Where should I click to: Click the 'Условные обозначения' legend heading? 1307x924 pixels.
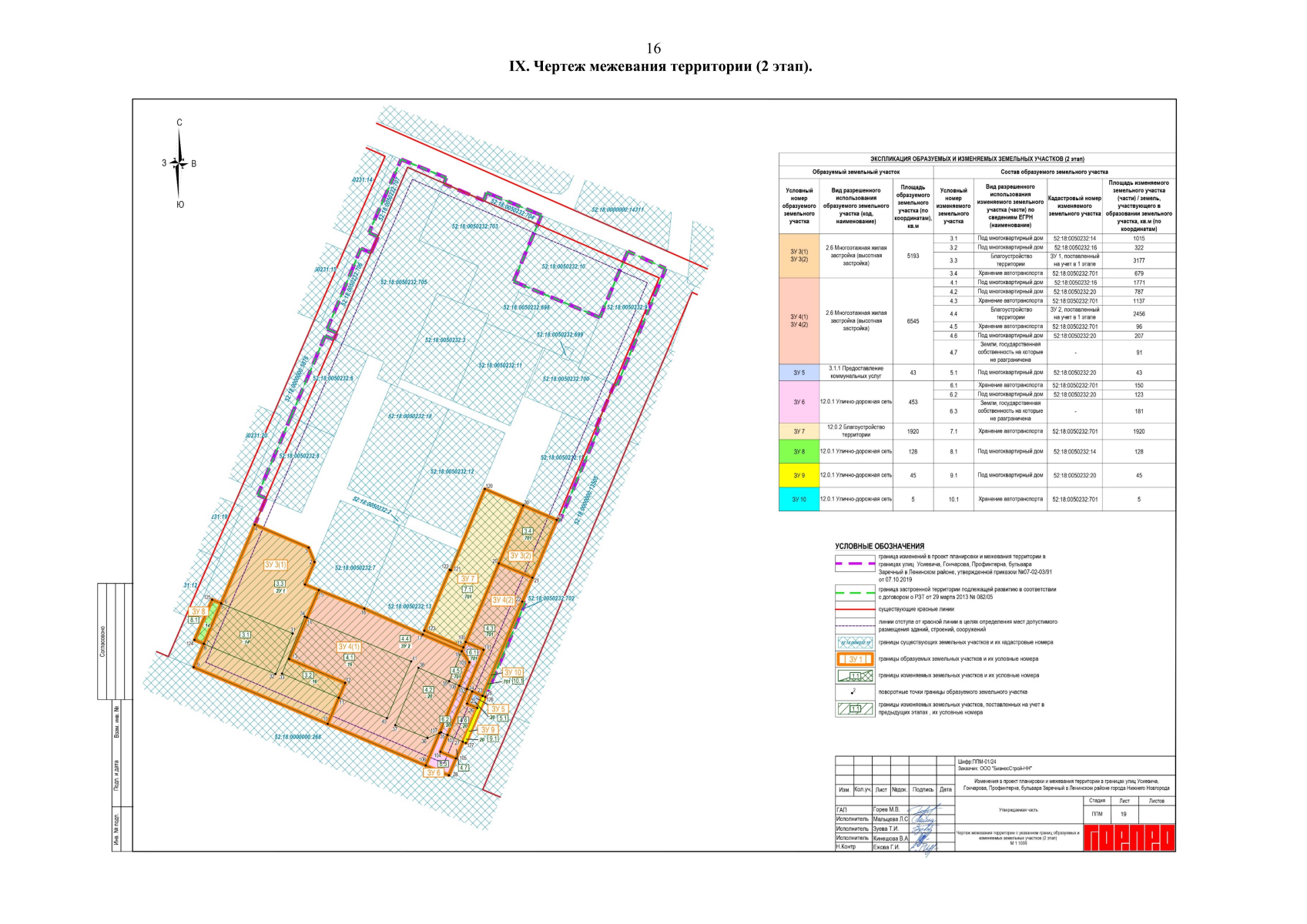click(x=879, y=546)
